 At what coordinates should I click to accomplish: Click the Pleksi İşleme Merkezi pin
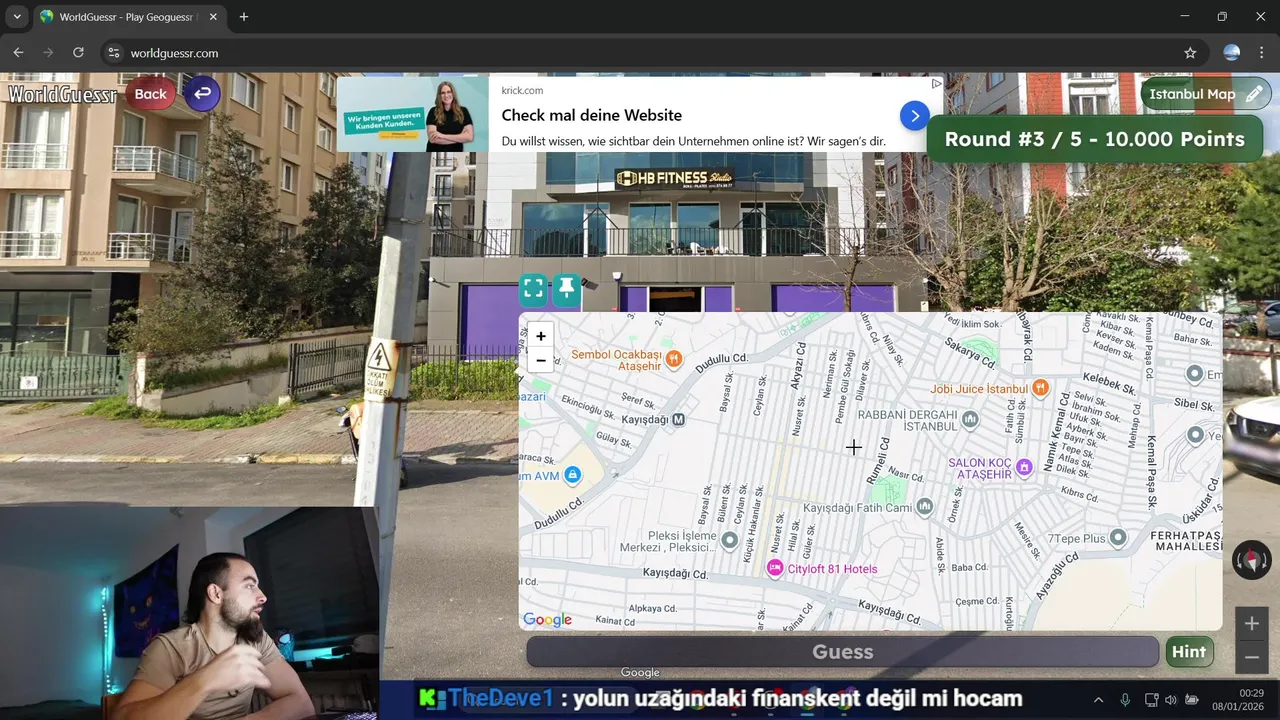730,540
